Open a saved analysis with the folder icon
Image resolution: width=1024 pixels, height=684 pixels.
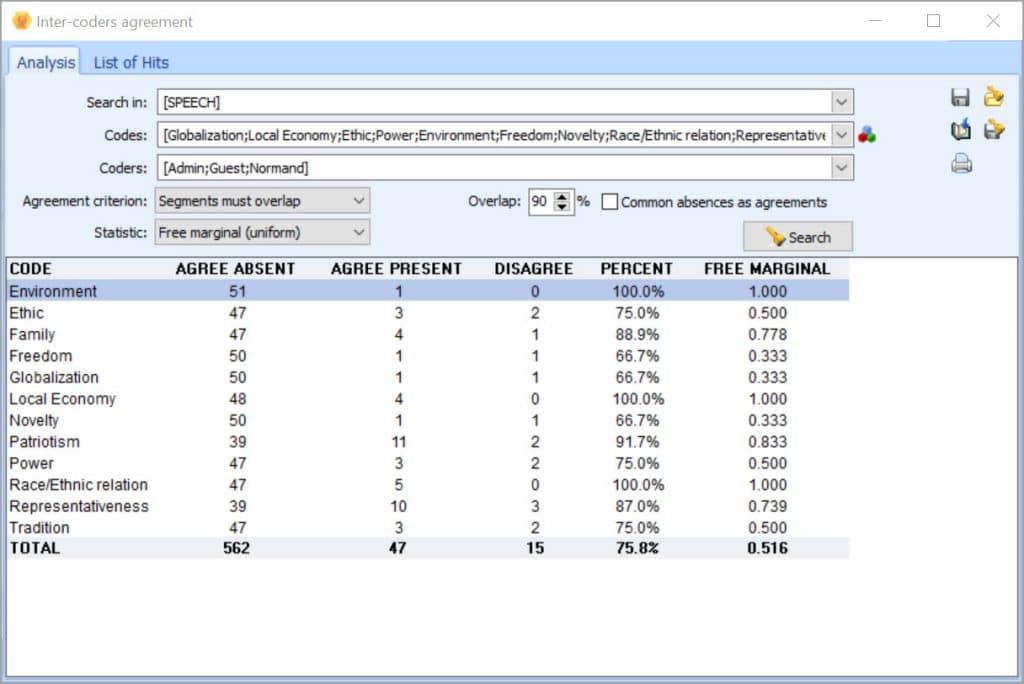pos(993,96)
